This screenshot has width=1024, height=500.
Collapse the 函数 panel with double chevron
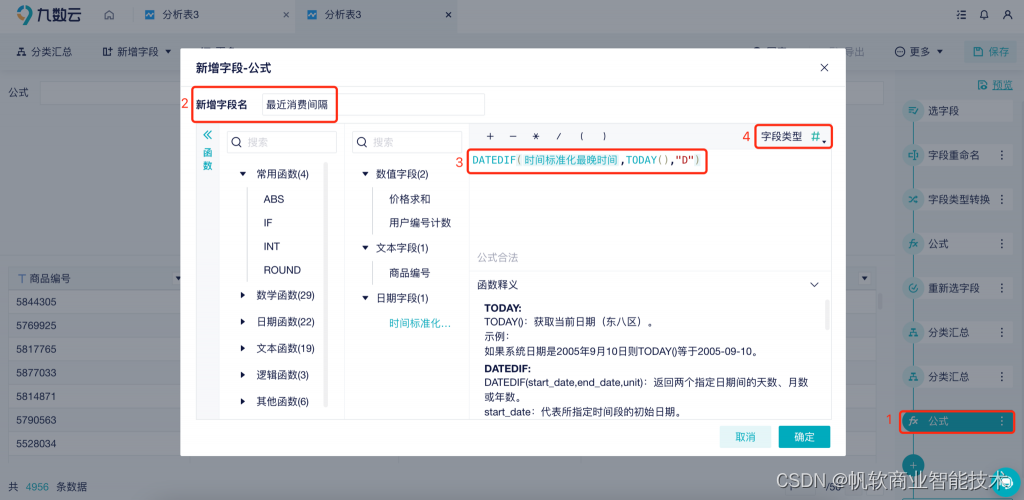208,134
